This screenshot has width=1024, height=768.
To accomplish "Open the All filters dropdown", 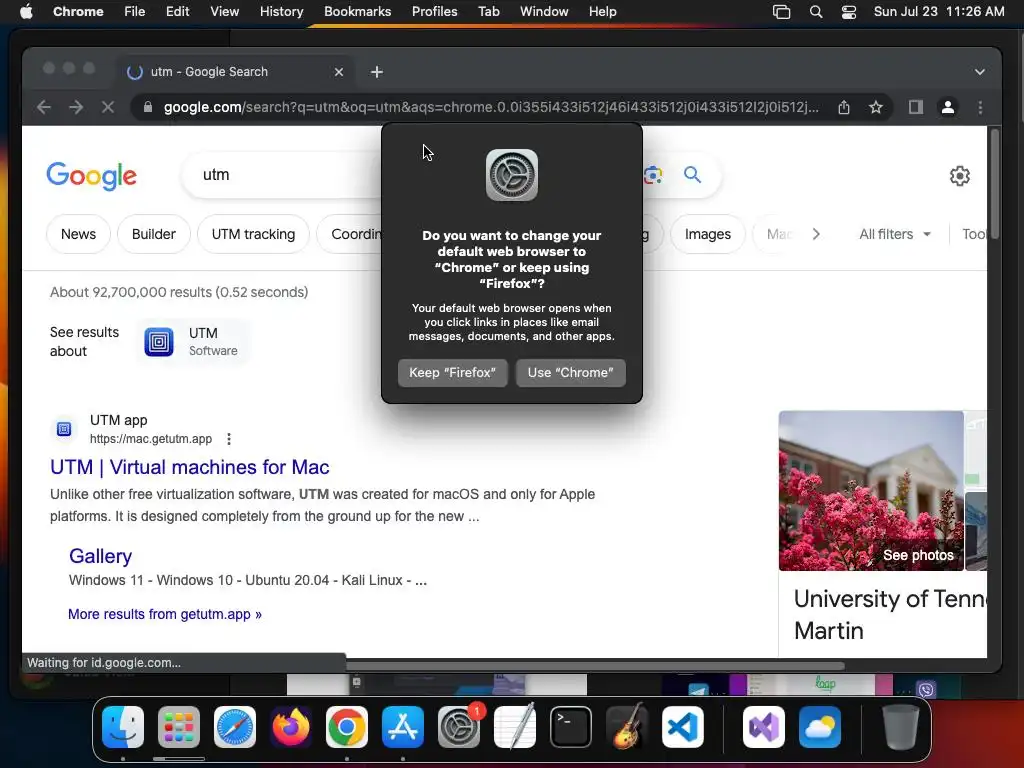I will 895,234.
